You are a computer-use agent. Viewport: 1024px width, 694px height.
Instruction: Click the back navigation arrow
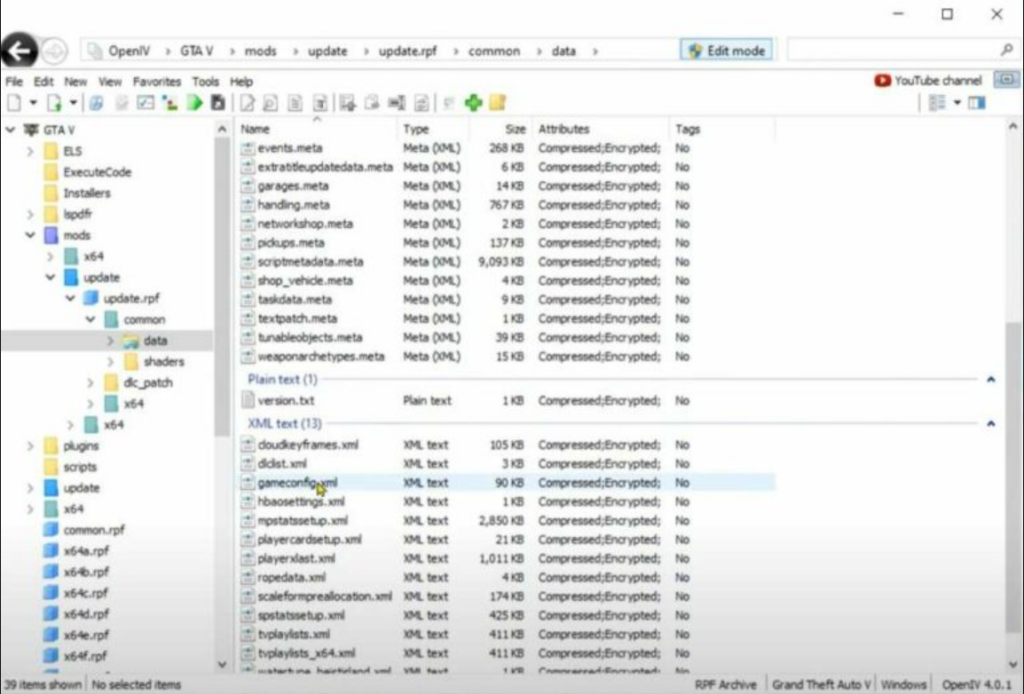coord(20,50)
